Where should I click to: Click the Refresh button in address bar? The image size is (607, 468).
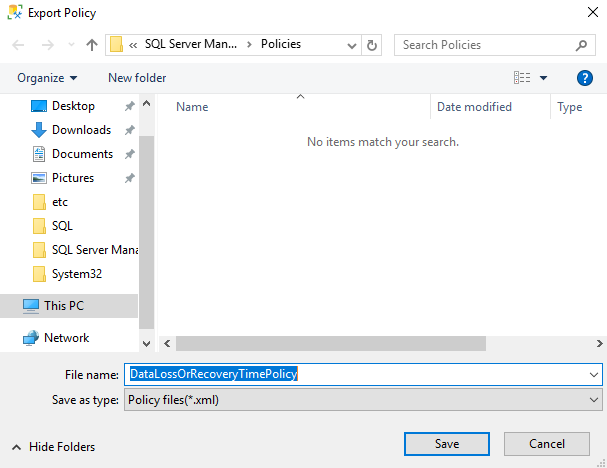372,45
